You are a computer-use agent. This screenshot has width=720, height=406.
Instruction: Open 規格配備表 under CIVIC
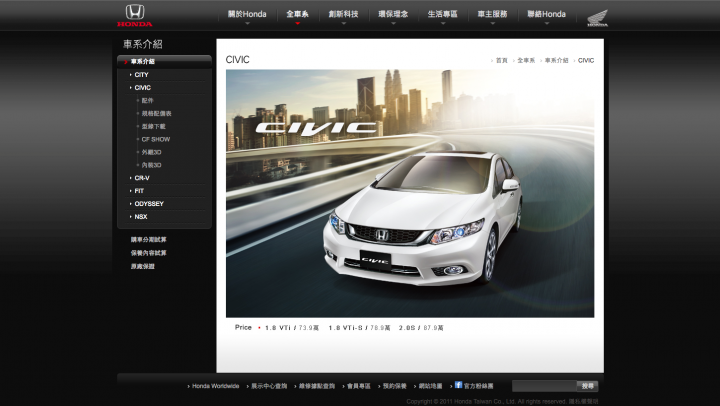(x=157, y=113)
